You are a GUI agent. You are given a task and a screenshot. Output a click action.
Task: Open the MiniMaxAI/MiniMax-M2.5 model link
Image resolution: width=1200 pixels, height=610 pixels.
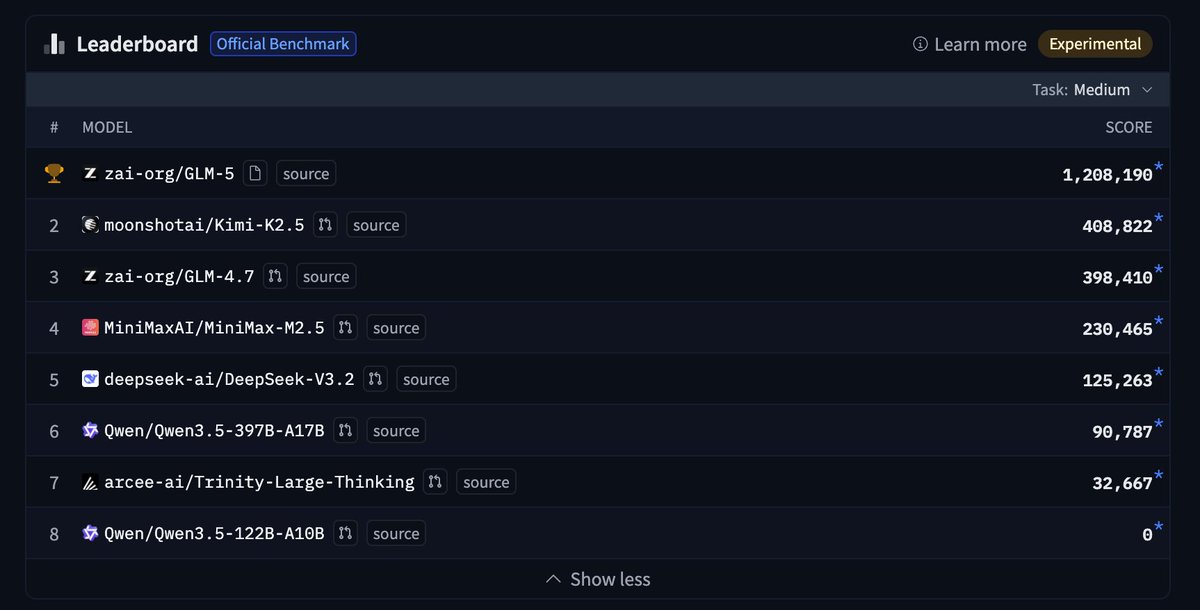[x=214, y=328]
